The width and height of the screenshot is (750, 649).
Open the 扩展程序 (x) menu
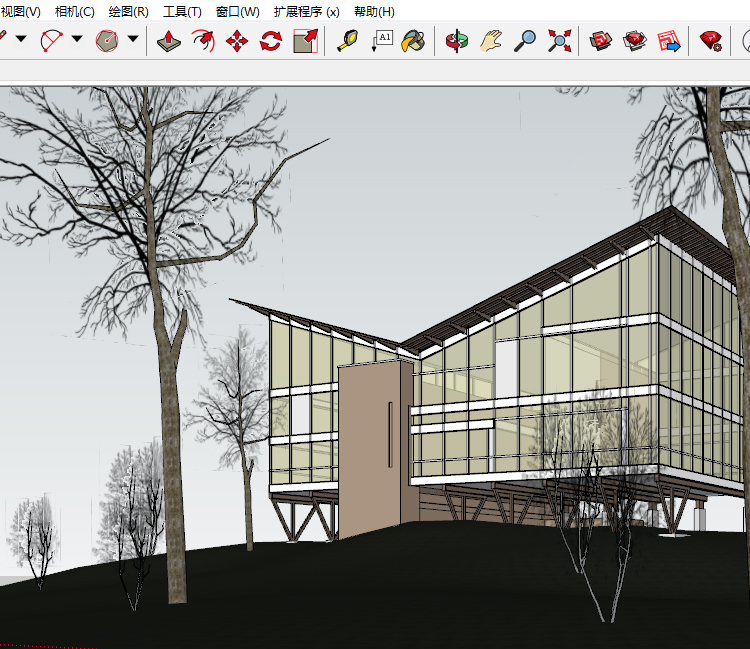307,11
